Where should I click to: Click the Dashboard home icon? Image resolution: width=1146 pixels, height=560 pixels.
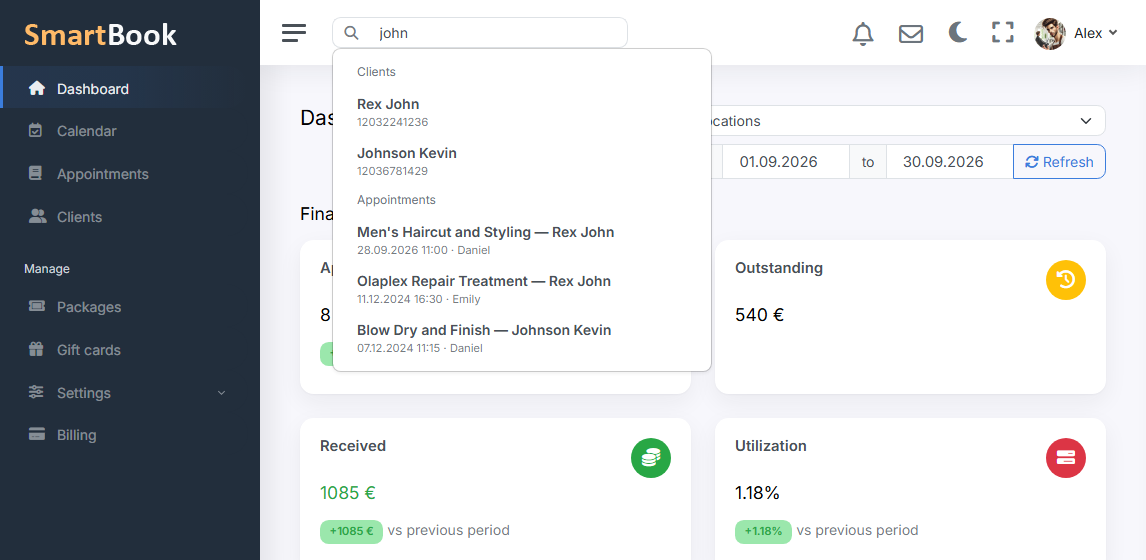(37, 88)
